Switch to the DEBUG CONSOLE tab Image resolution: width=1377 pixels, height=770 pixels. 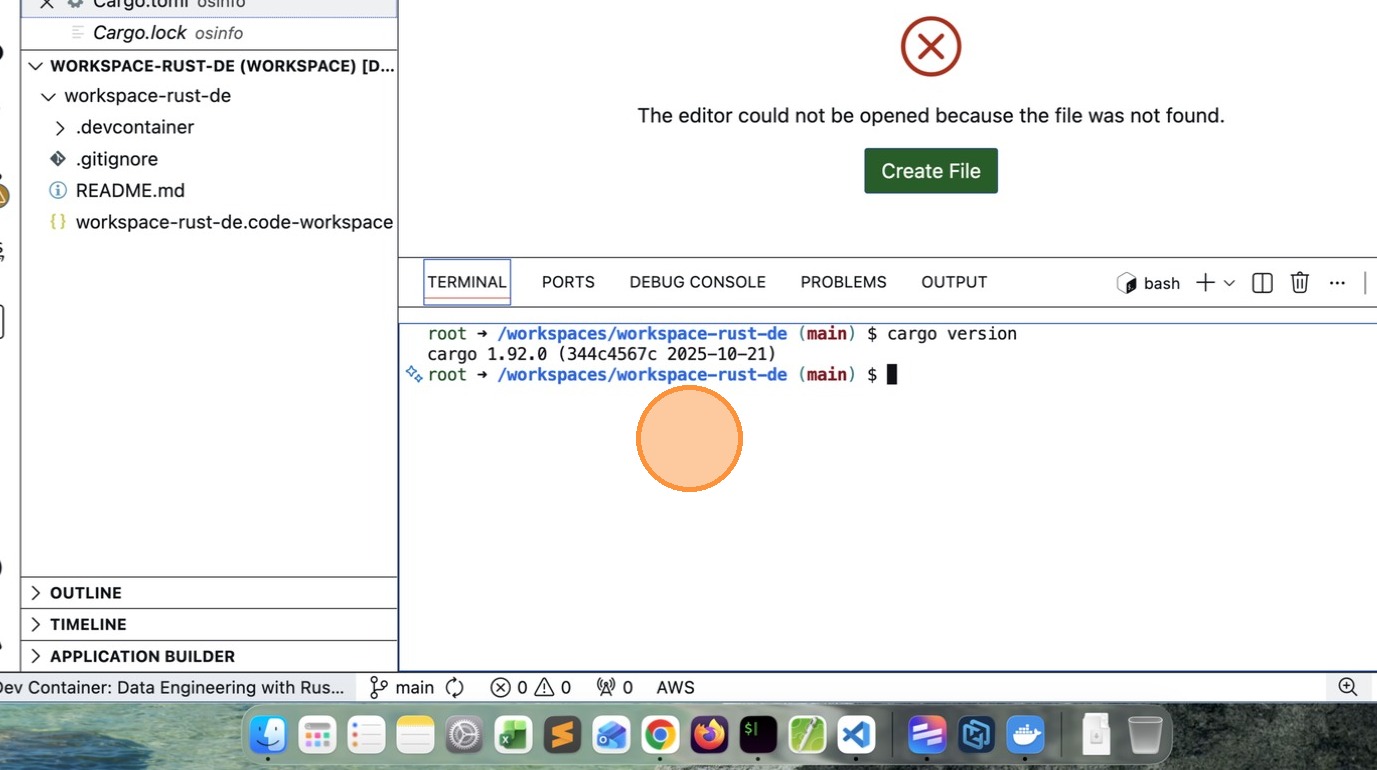tap(697, 282)
